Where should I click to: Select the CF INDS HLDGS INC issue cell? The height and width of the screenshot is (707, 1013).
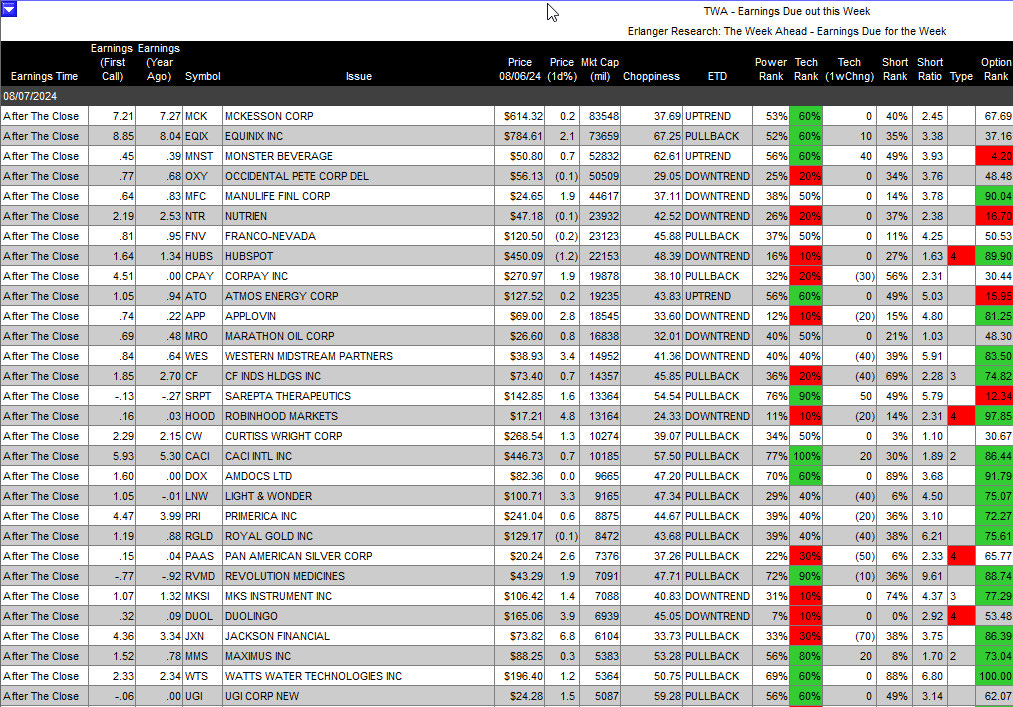tap(359, 377)
